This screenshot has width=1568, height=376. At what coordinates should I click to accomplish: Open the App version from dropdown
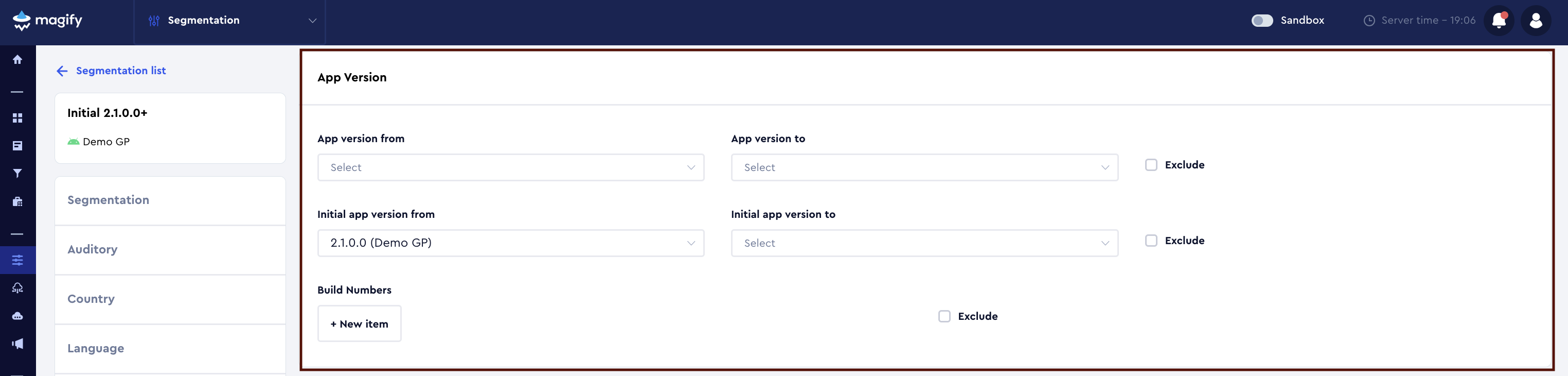point(510,167)
